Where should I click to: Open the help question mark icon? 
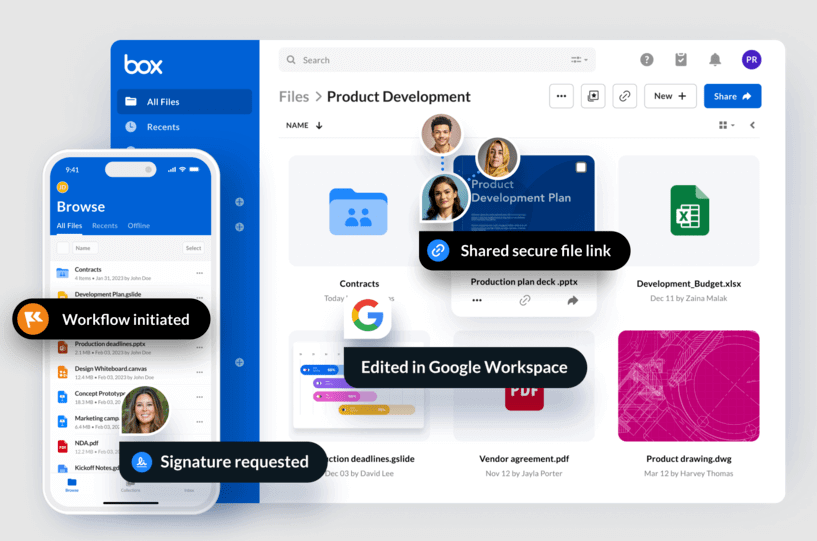647,60
